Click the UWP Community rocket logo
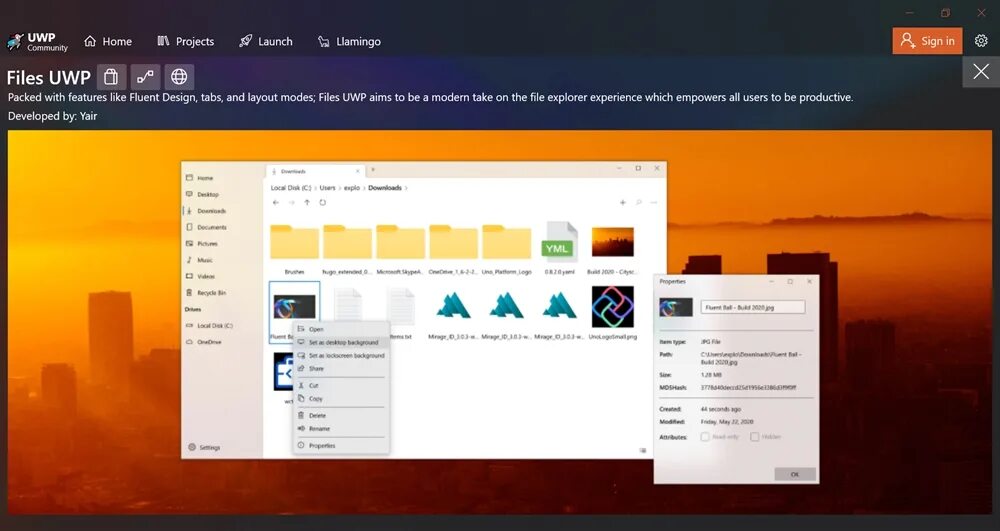This screenshot has width=1000, height=531. [15, 41]
